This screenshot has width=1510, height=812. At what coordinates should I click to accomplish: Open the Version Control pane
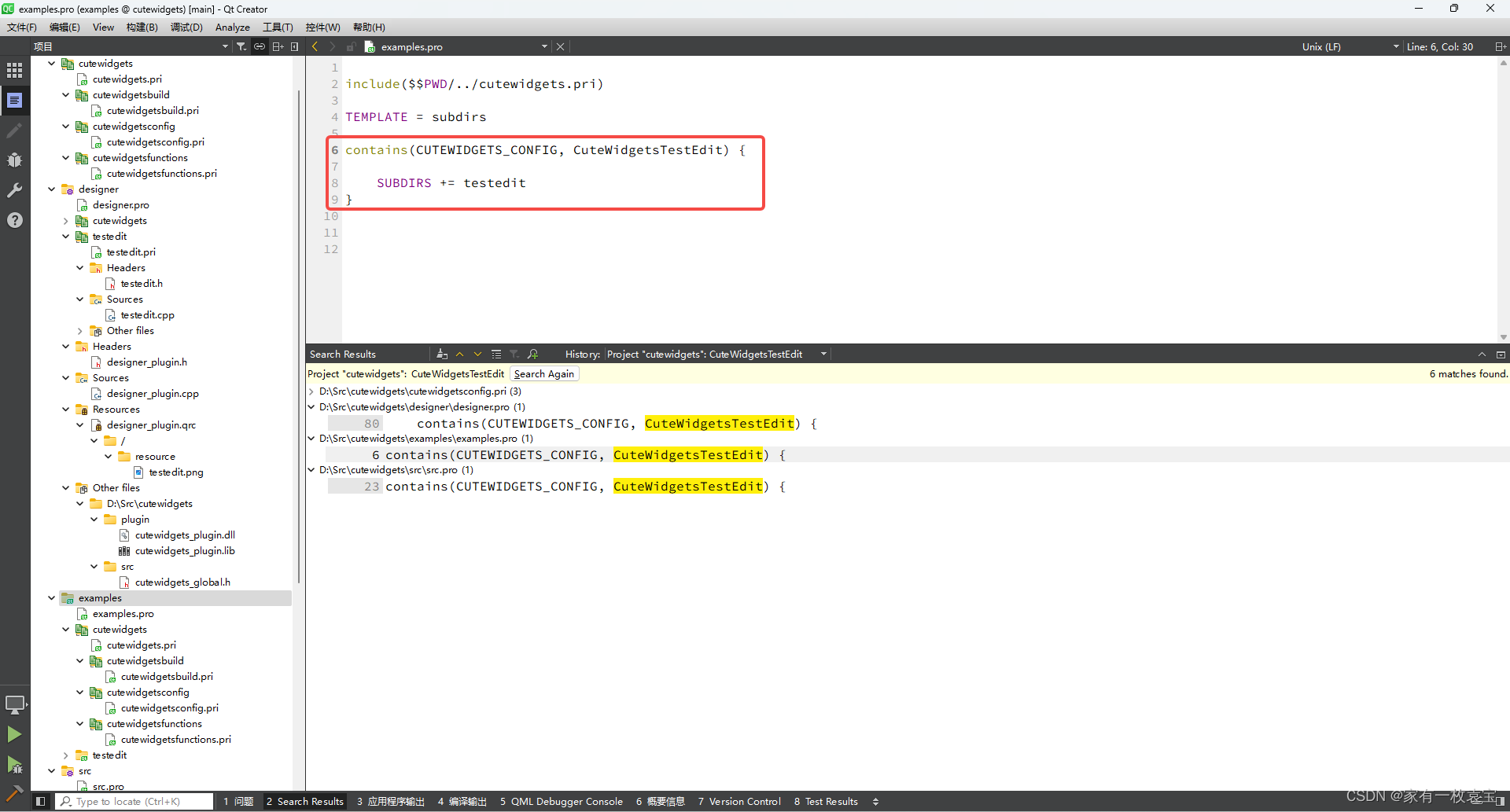739,801
